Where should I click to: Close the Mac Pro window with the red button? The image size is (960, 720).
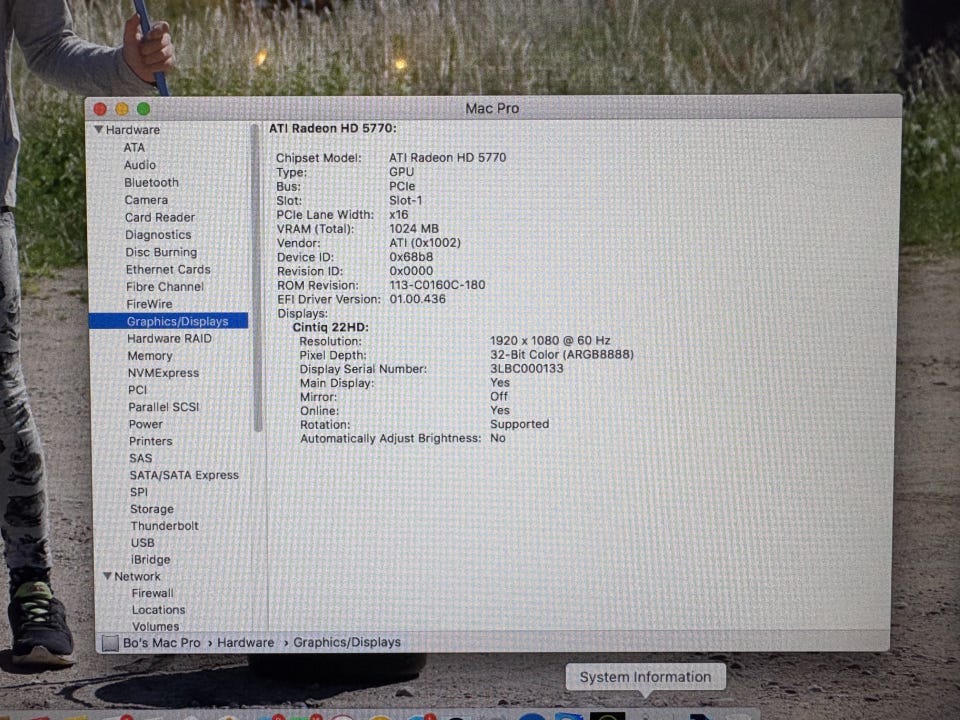100,110
